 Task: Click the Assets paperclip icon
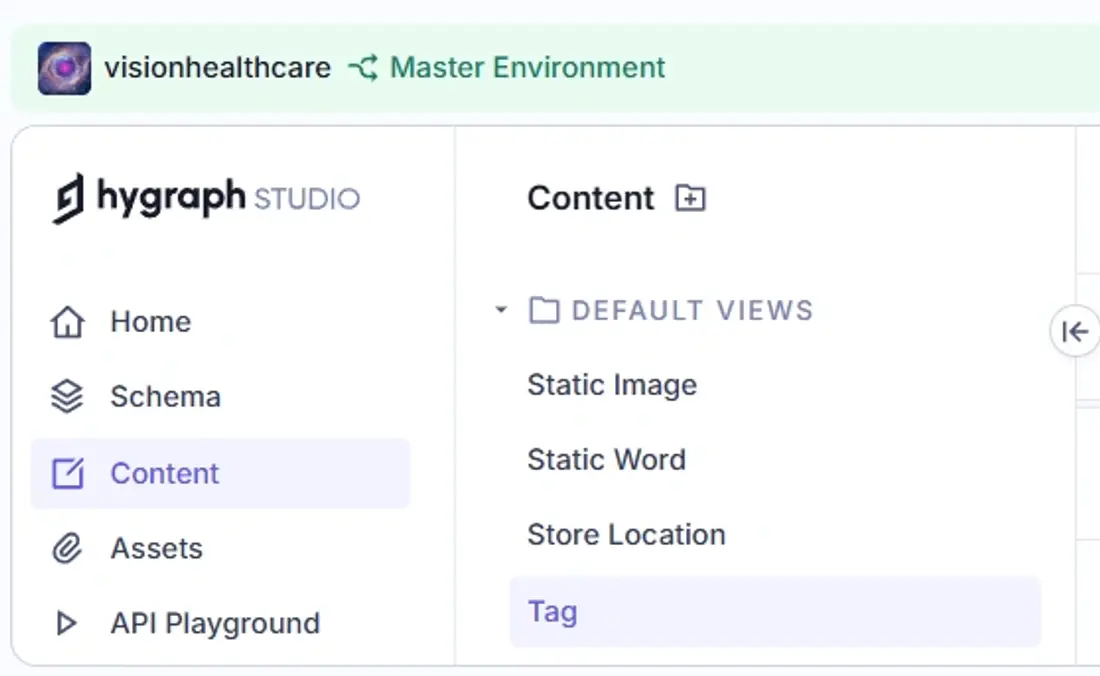67,548
